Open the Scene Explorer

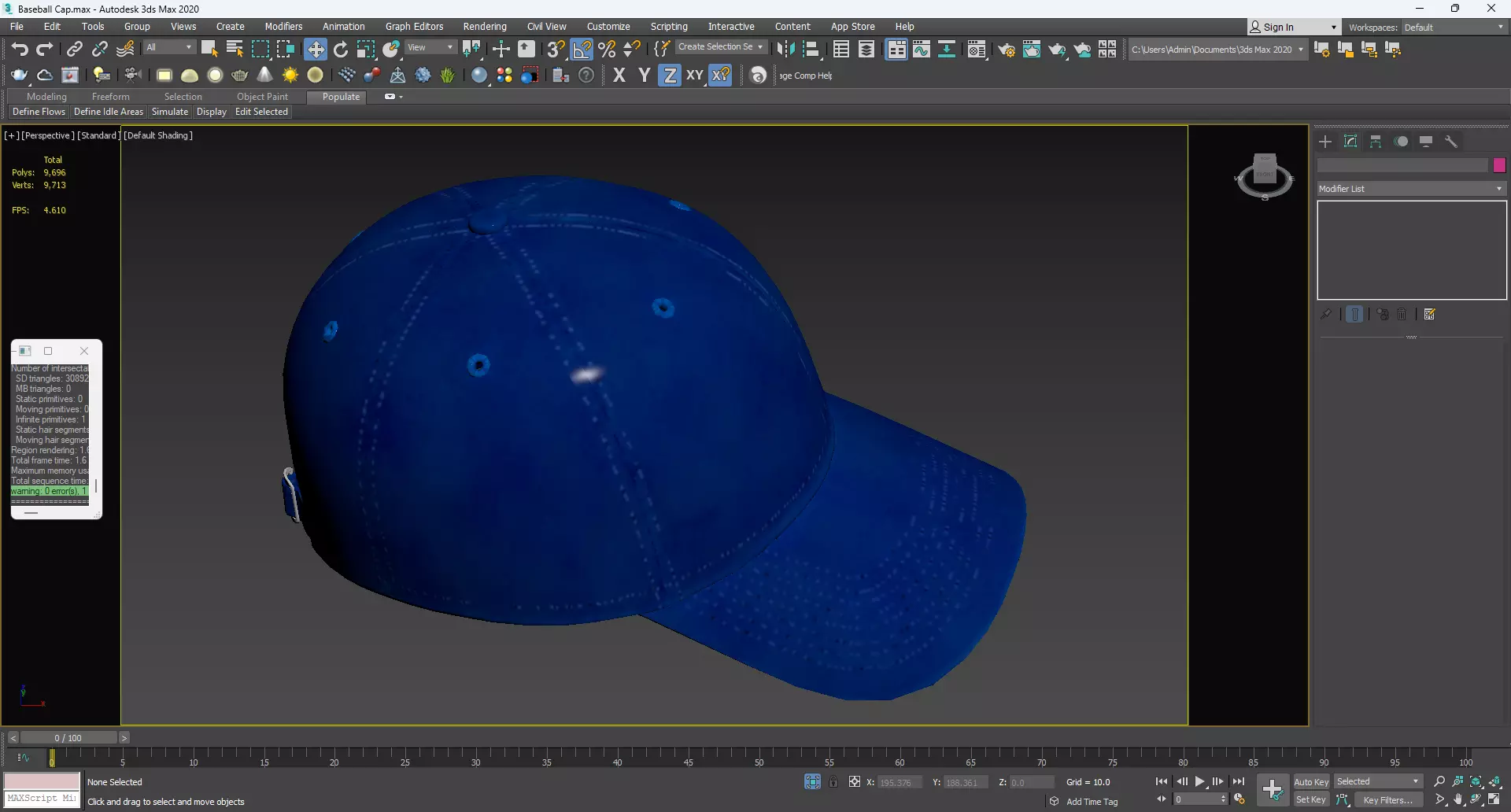(841, 50)
